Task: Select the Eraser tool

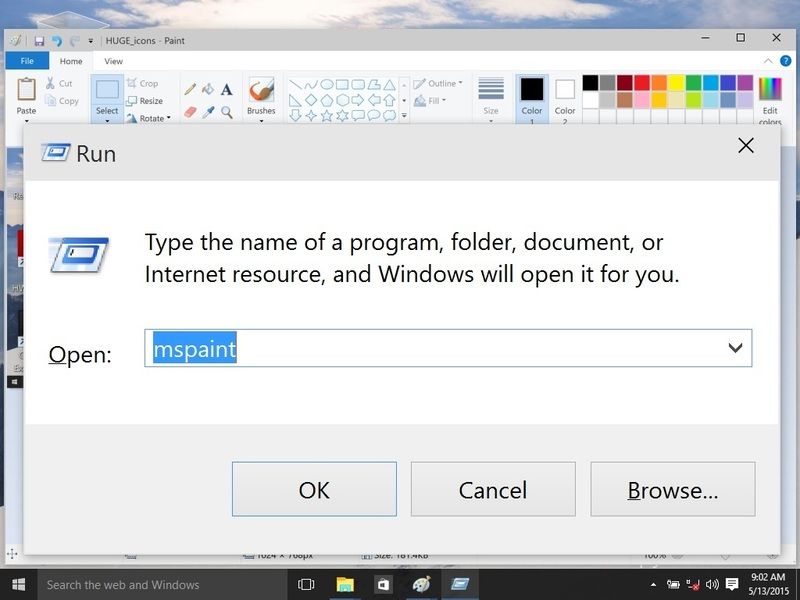Action: (190, 112)
